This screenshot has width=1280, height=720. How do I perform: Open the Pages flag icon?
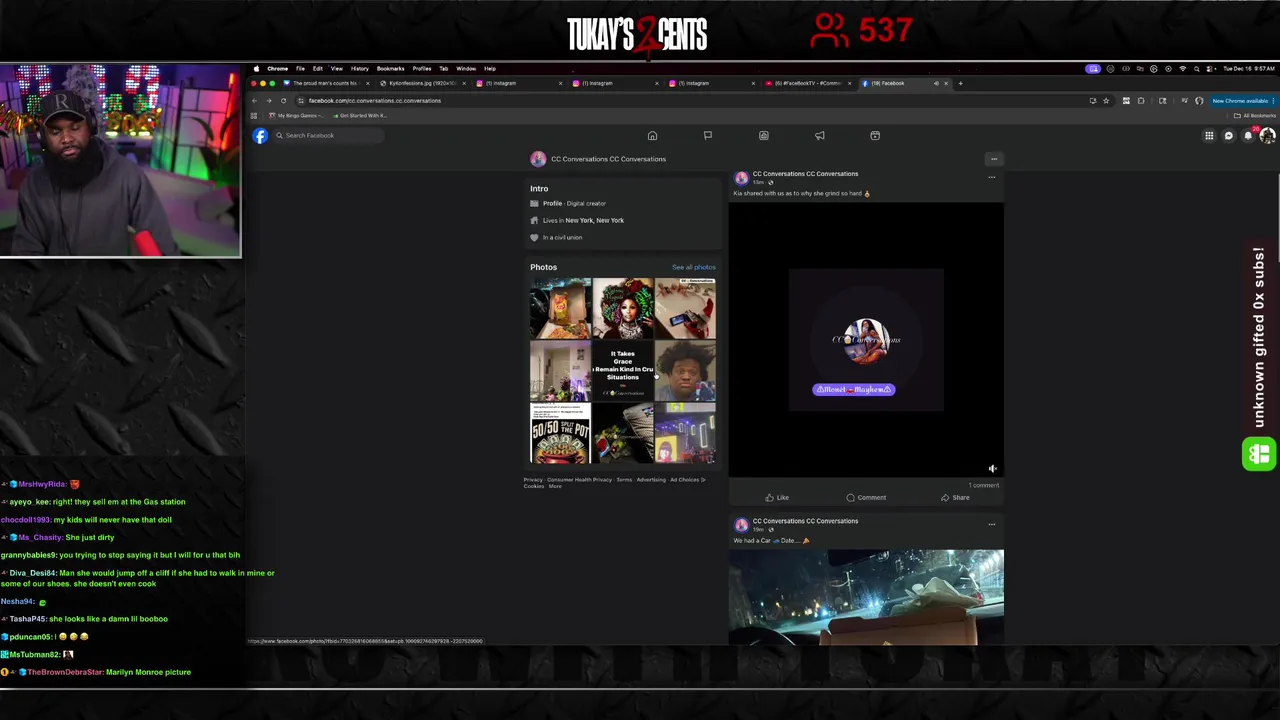[x=708, y=135]
